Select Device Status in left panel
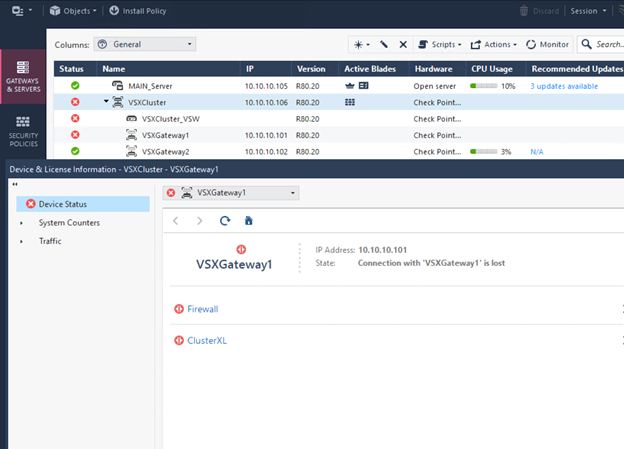This screenshot has width=624, height=449. 83,204
